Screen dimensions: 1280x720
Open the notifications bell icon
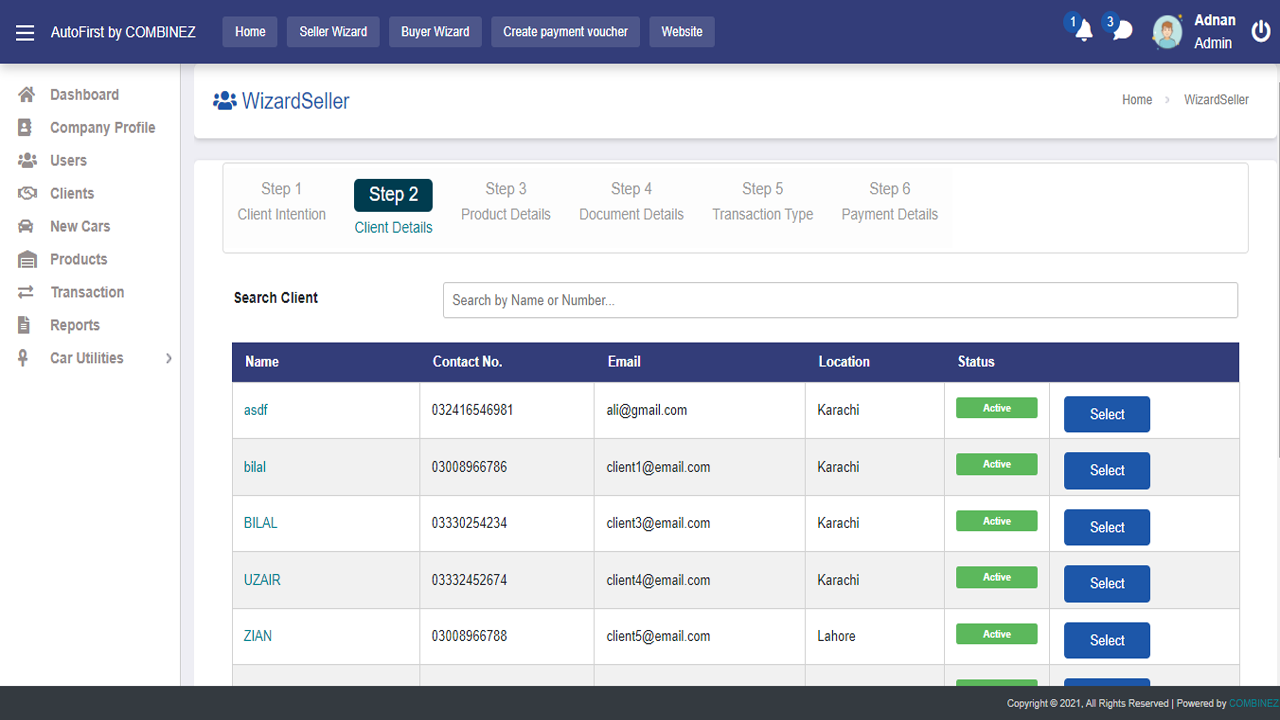[x=1084, y=31]
